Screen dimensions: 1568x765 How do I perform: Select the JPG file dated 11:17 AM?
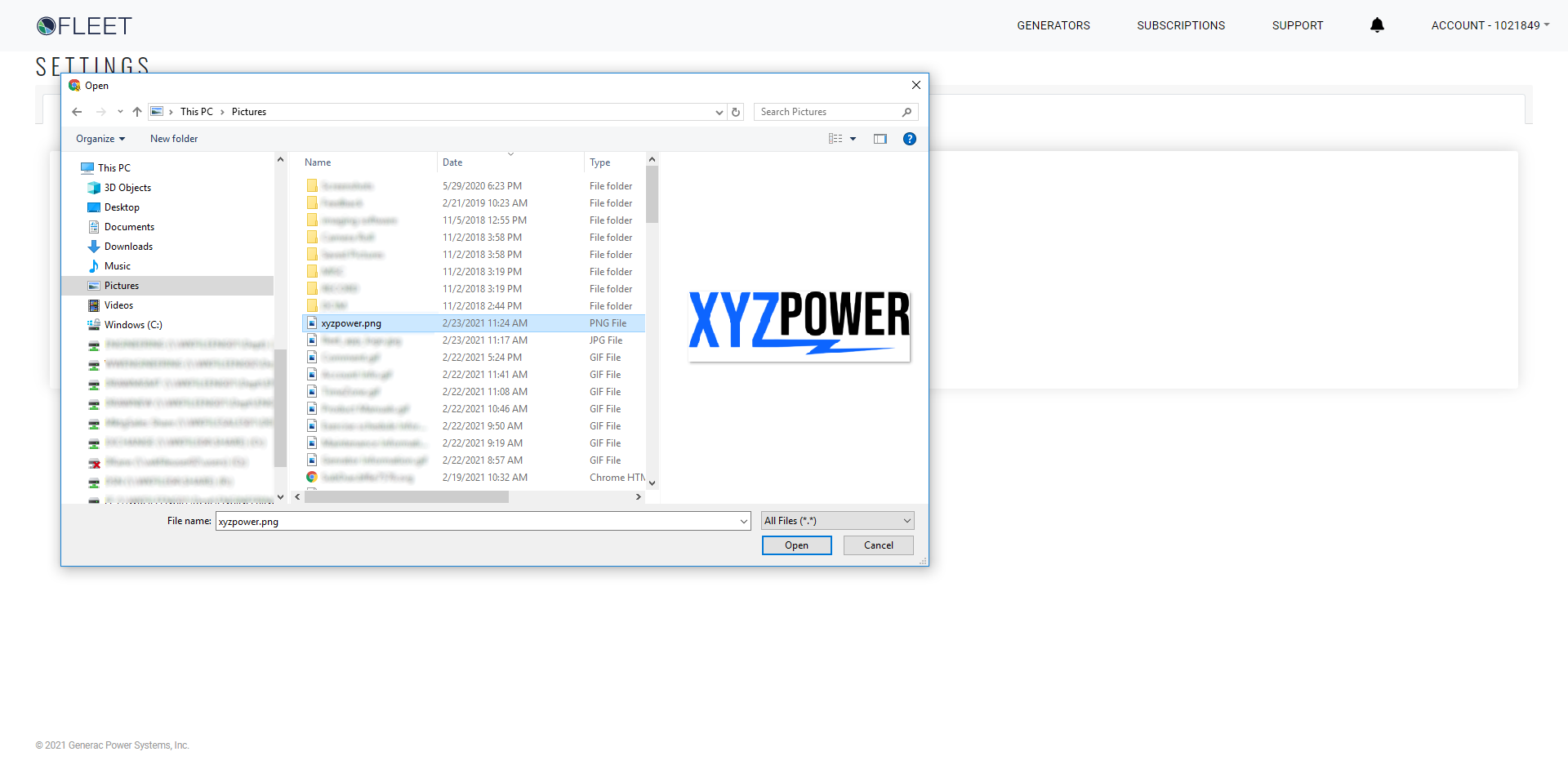[x=474, y=340]
